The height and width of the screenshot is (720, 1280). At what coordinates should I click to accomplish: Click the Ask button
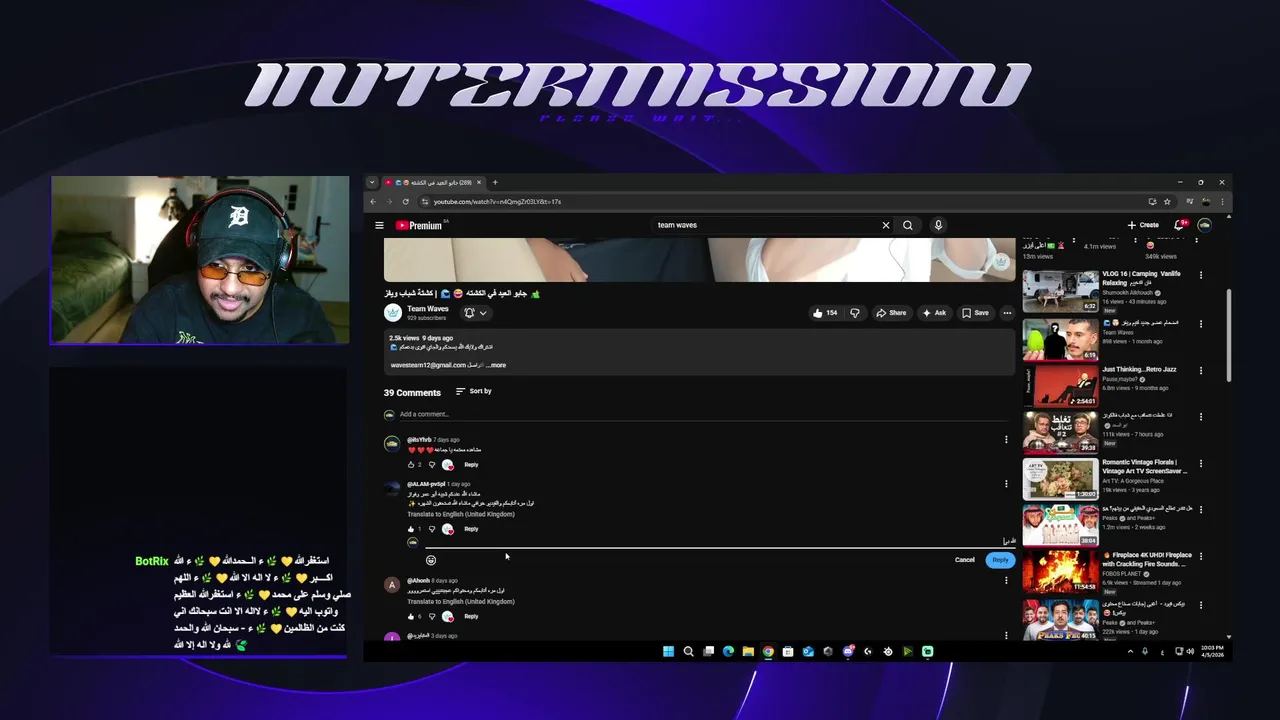click(x=934, y=313)
